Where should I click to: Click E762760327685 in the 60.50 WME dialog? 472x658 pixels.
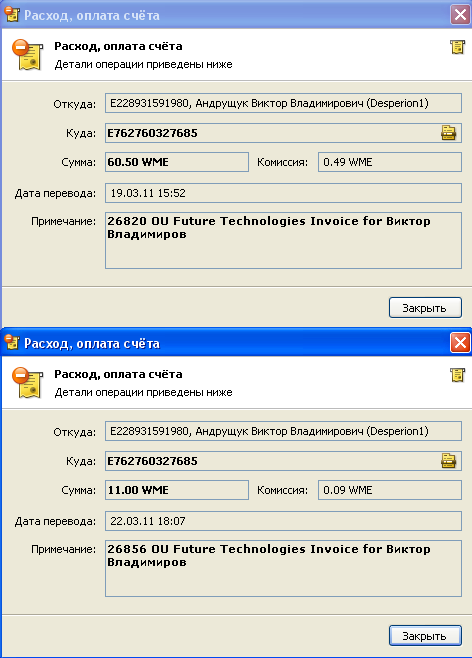tap(152, 133)
